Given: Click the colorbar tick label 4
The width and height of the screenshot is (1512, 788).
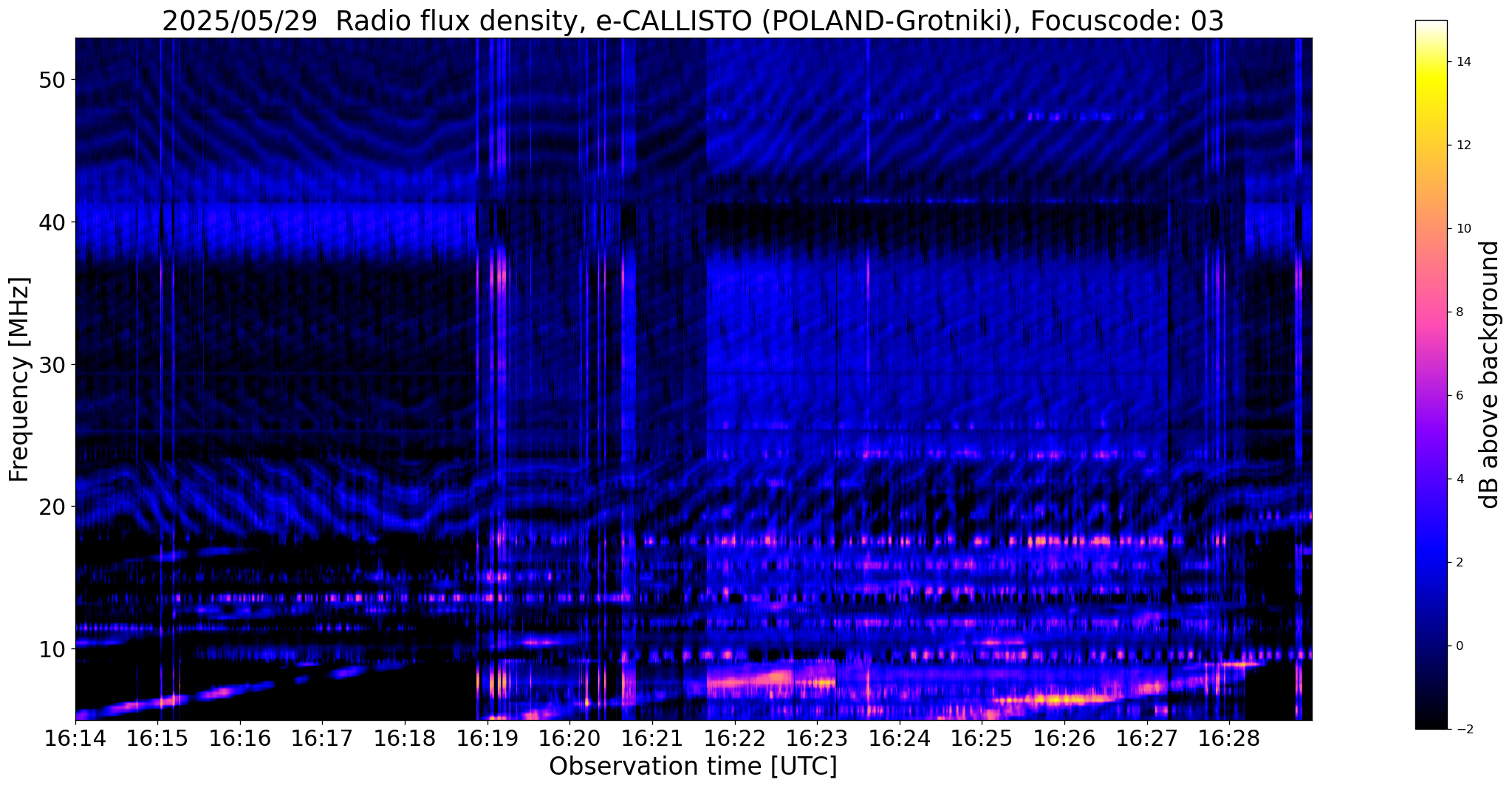Looking at the screenshot, I should (x=1460, y=479).
